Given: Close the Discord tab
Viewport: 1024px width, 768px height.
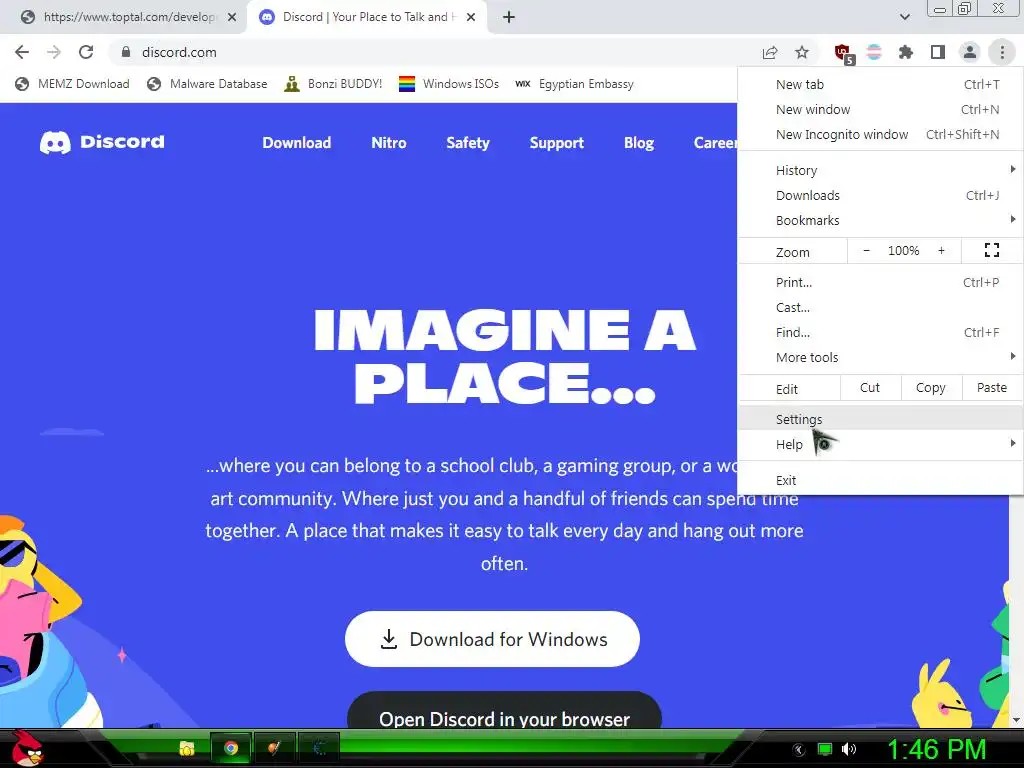Looking at the screenshot, I should [x=471, y=18].
